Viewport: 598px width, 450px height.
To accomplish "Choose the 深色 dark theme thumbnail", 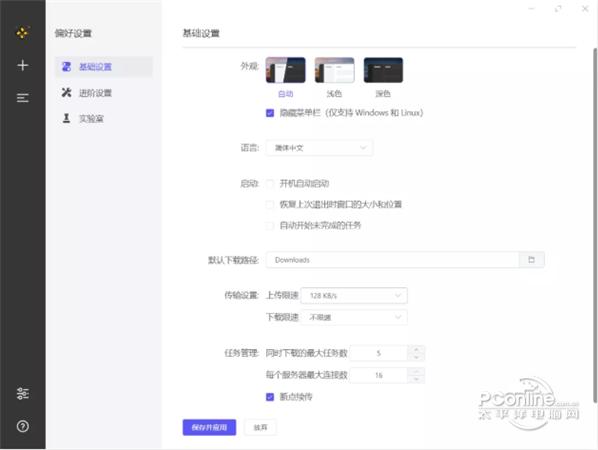I will (383, 70).
